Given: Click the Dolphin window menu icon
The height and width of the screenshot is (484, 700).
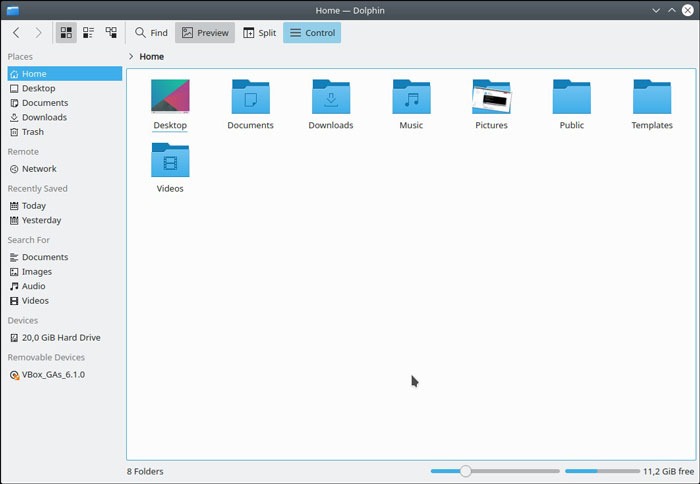Looking at the screenshot, I should [x=12, y=10].
